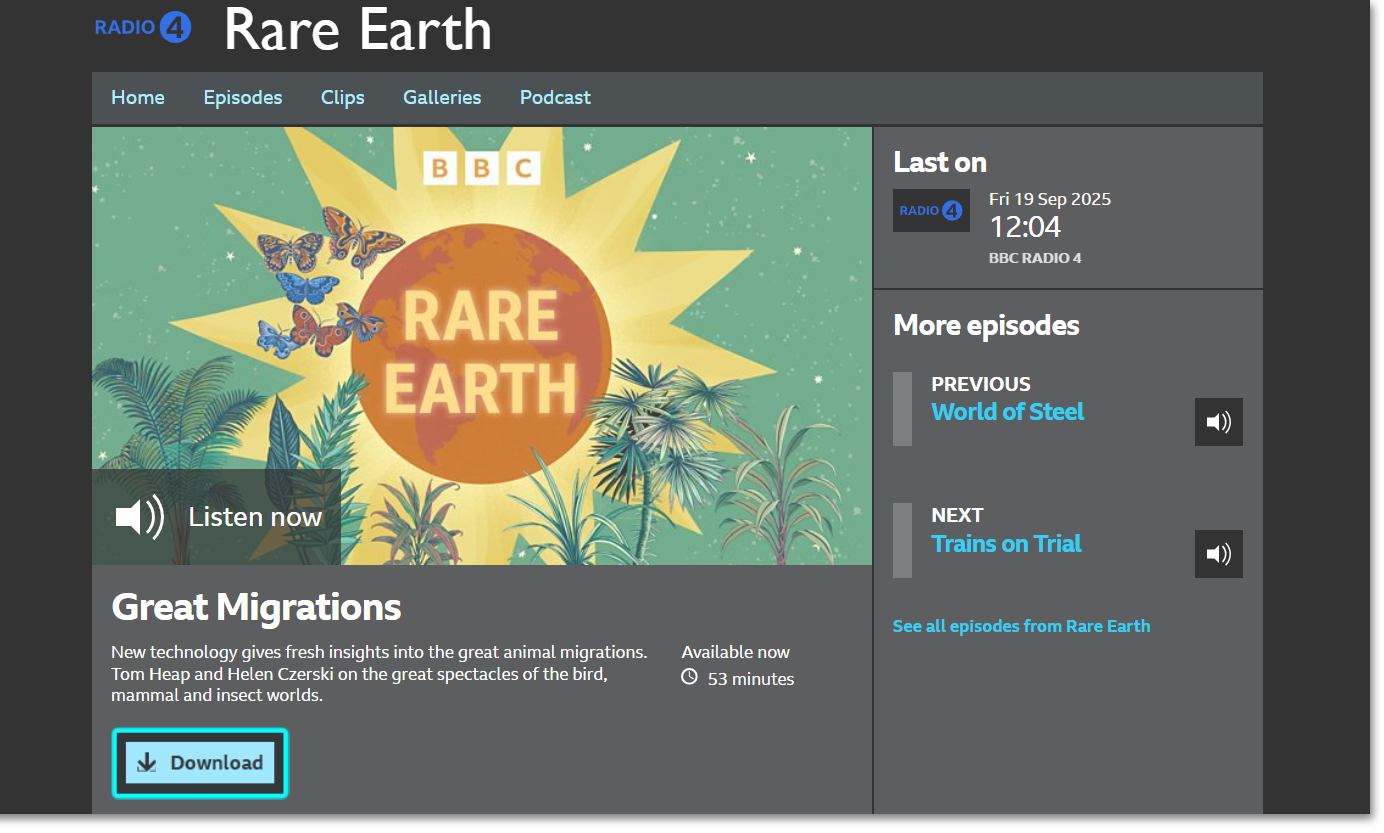Image resolution: width=1384 pixels, height=833 pixels.
Task: Click the Radio 4 logo in the Last on panel
Action: [x=930, y=210]
